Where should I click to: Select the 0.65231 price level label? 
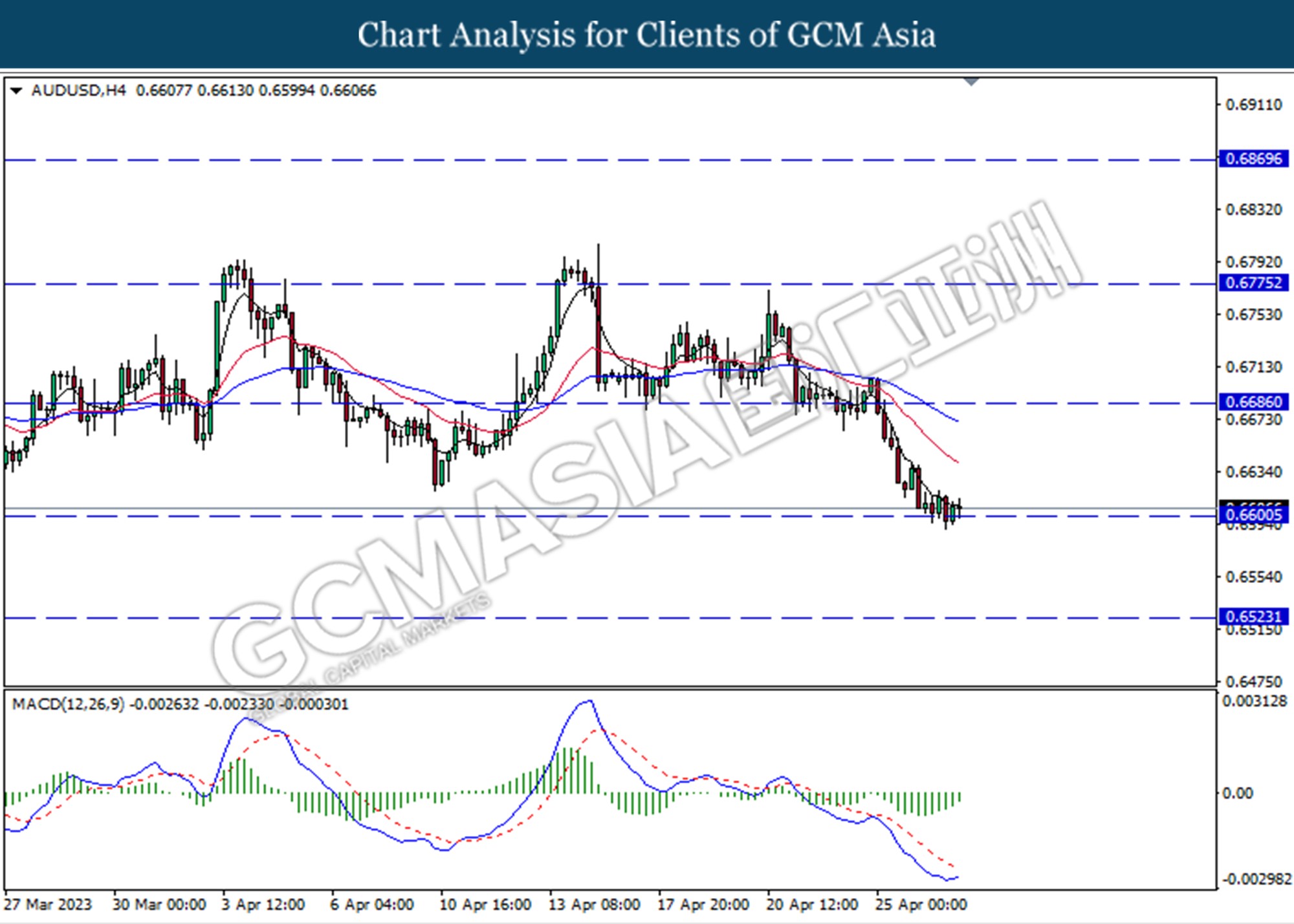coord(1253,617)
